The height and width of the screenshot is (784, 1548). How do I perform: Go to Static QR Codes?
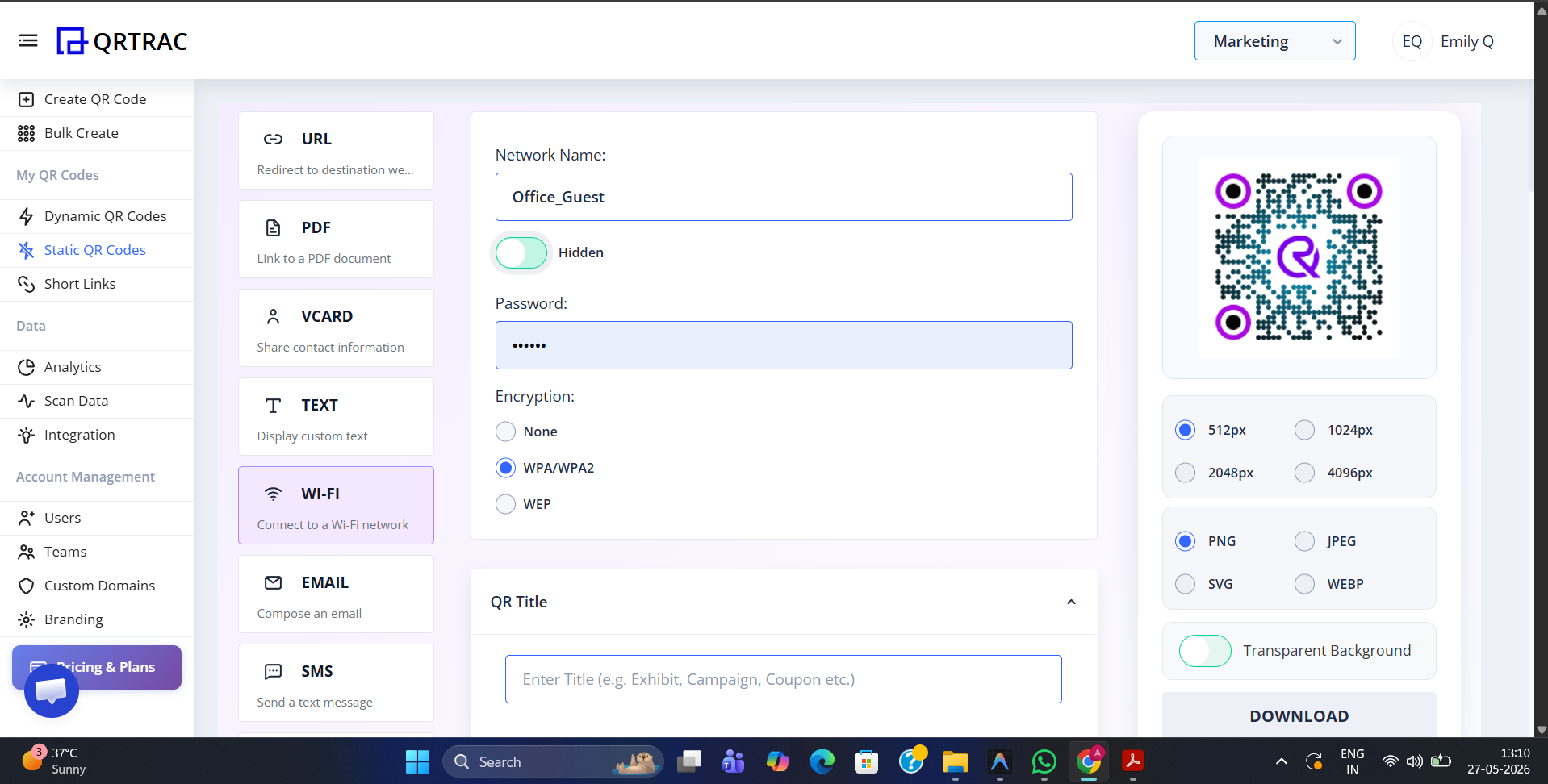pyautogui.click(x=95, y=250)
